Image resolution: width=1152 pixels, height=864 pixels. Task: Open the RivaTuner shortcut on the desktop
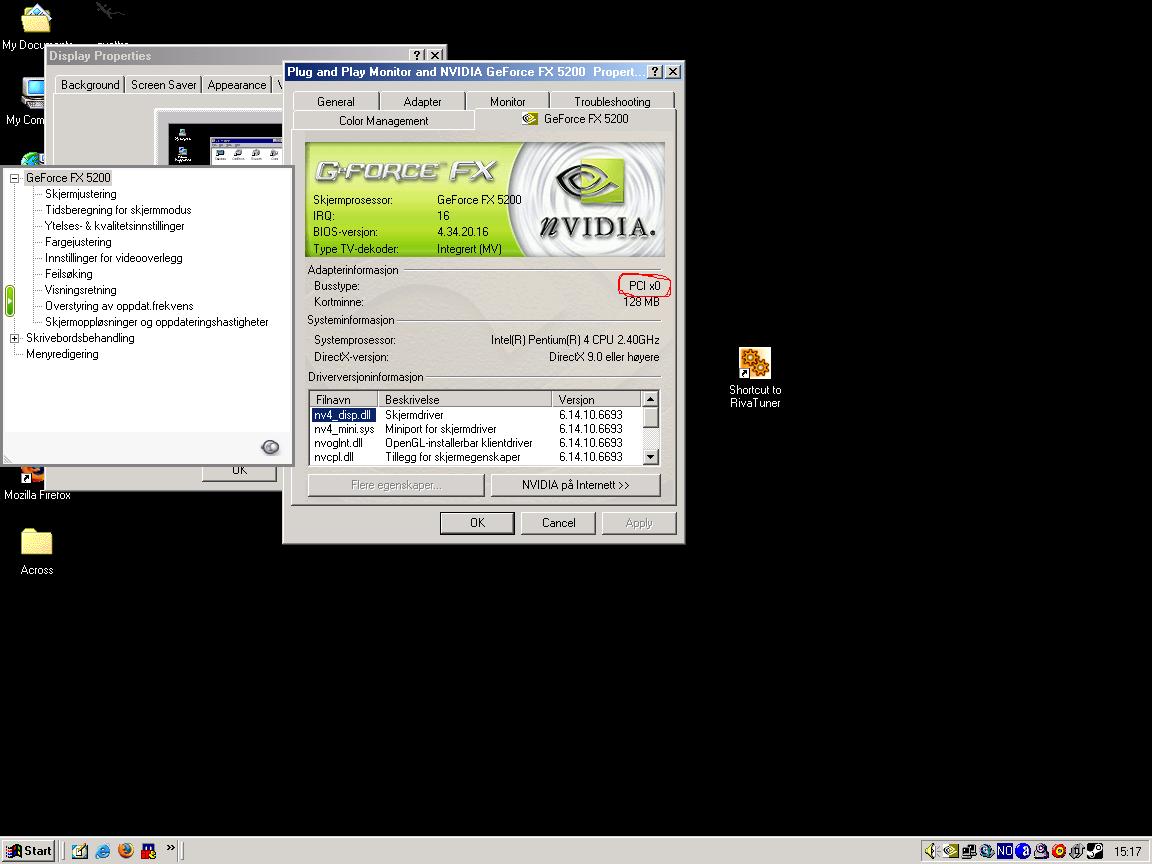tap(755, 378)
